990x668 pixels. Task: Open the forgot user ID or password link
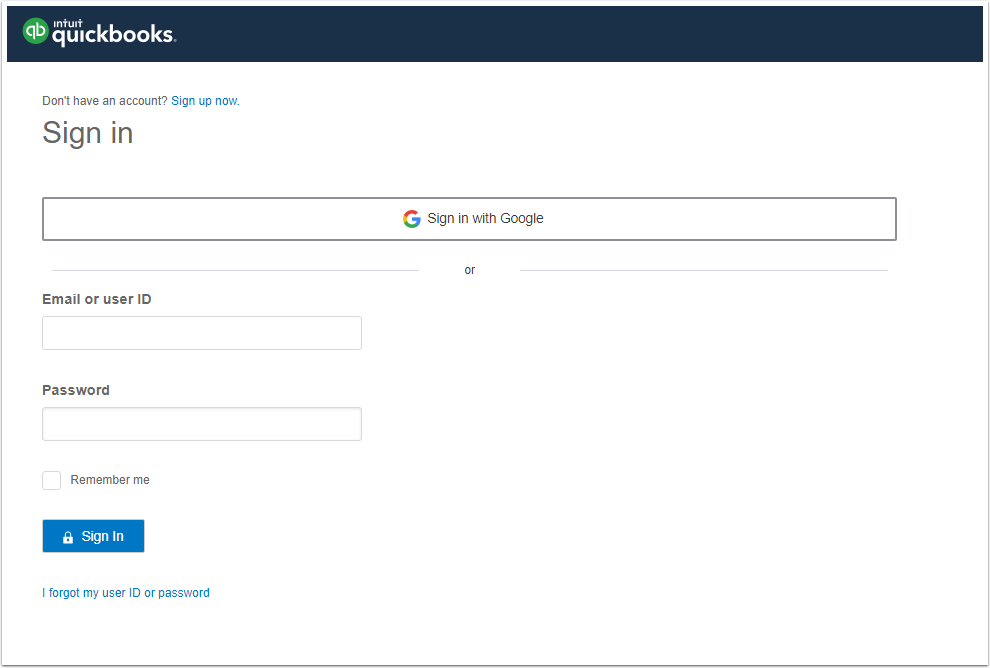click(126, 593)
